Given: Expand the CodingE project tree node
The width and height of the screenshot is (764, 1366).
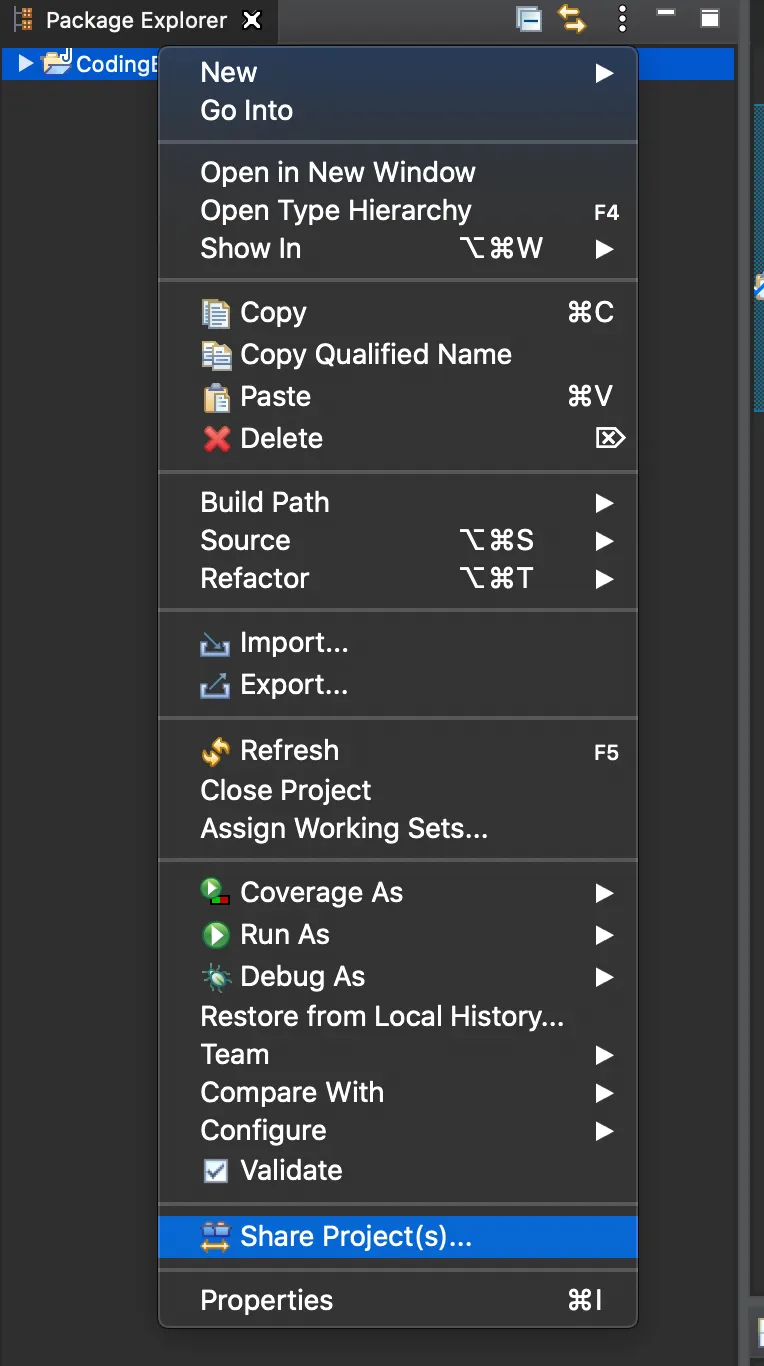Looking at the screenshot, I should pyautogui.click(x=26, y=64).
